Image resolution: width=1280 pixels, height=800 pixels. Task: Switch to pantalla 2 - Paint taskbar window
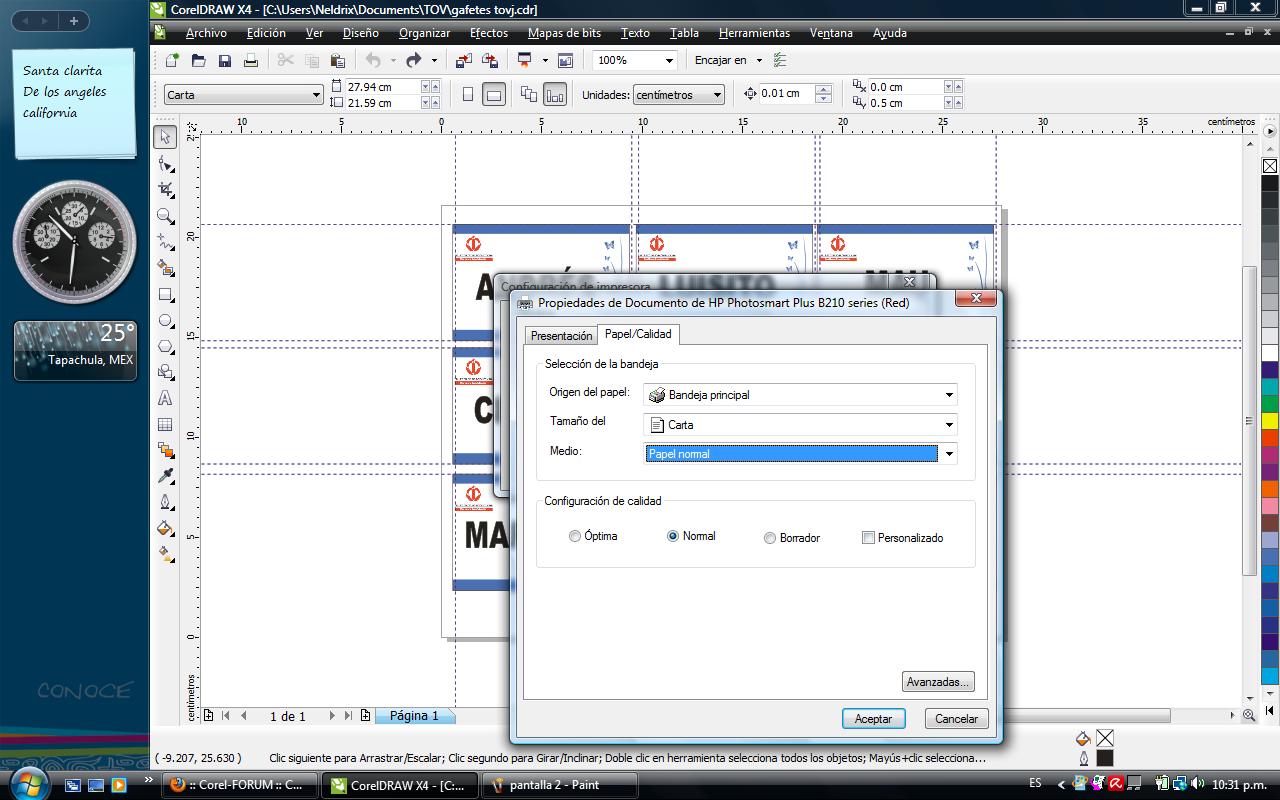click(x=558, y=785)
